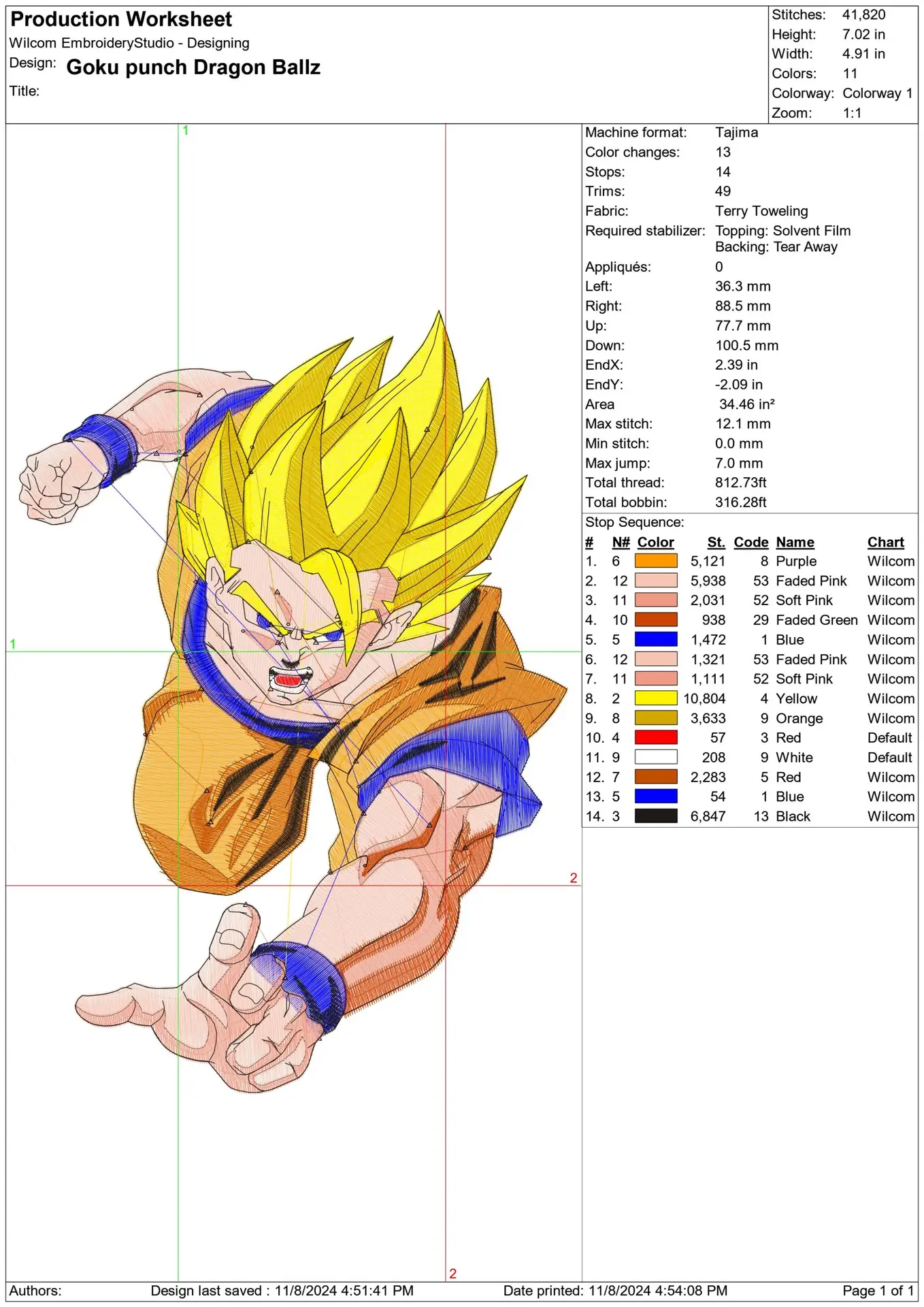Click the Area value '34.46 in²'
Screen dimensions: 924x1307
[747, 404]
